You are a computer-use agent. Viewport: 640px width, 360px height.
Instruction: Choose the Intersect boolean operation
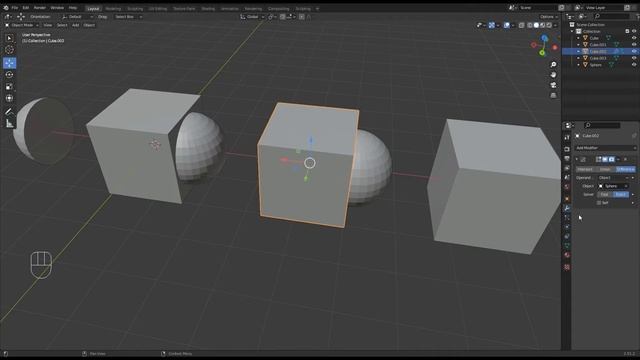[x=587, y=169]
